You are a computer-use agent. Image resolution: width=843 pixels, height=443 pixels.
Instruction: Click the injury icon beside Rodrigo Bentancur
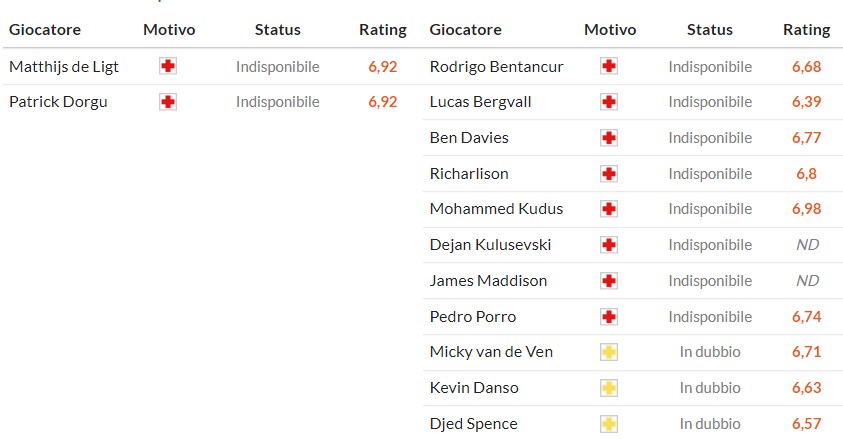(609, 67)
